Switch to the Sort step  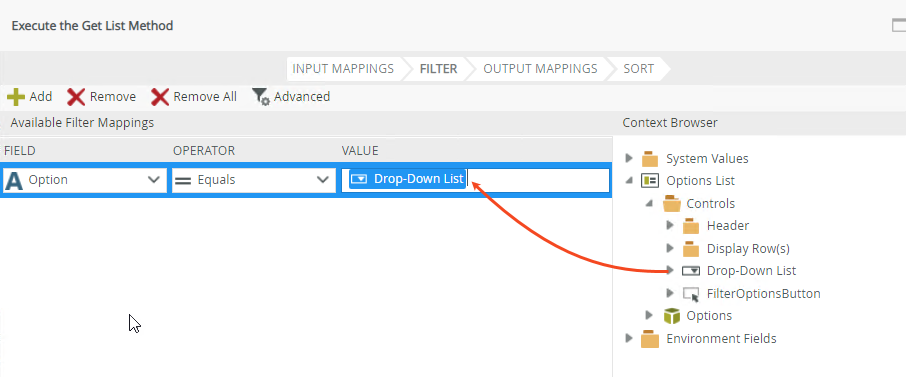coord(638,69)
